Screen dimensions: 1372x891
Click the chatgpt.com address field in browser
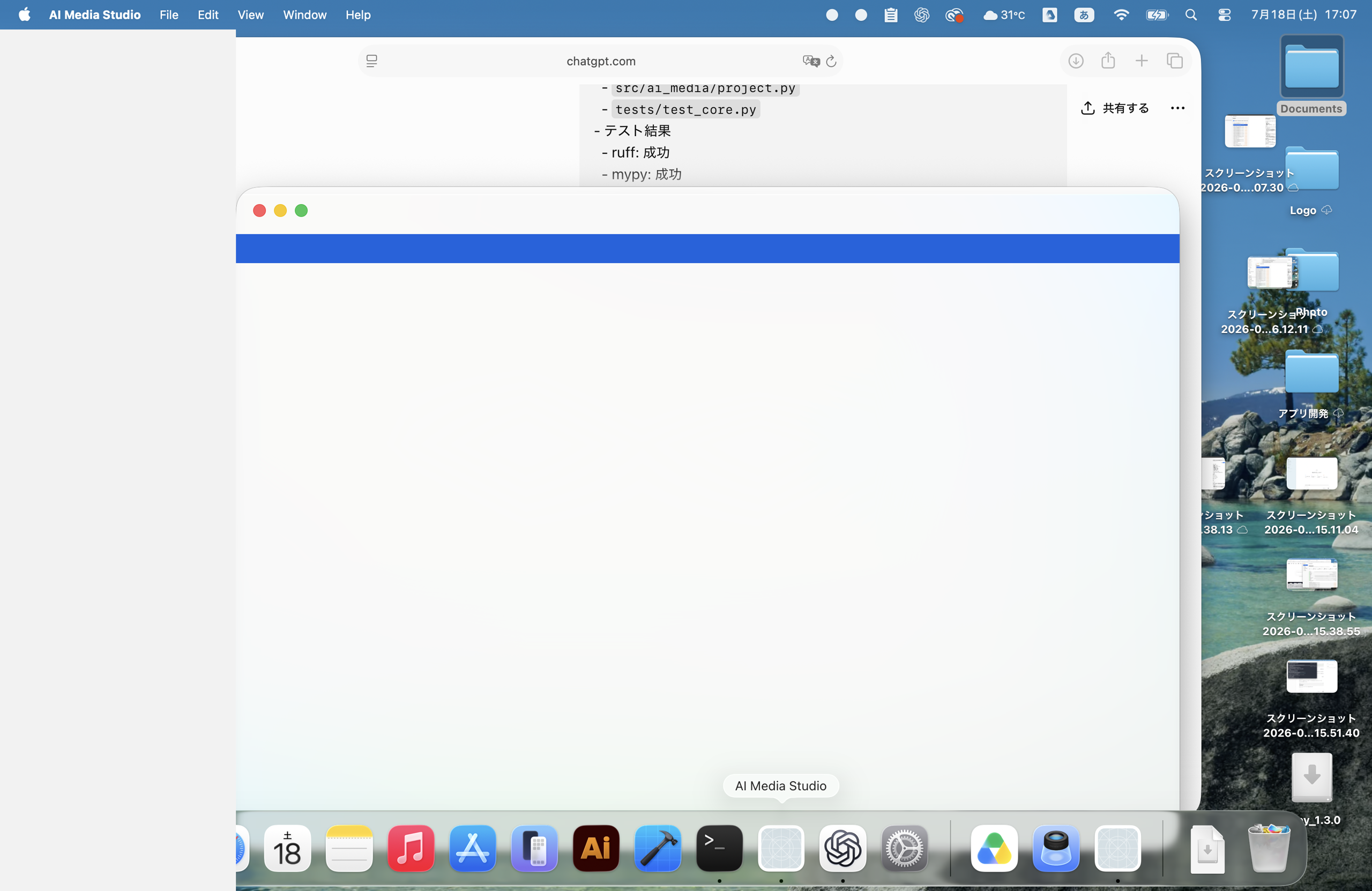click(600, 61)
